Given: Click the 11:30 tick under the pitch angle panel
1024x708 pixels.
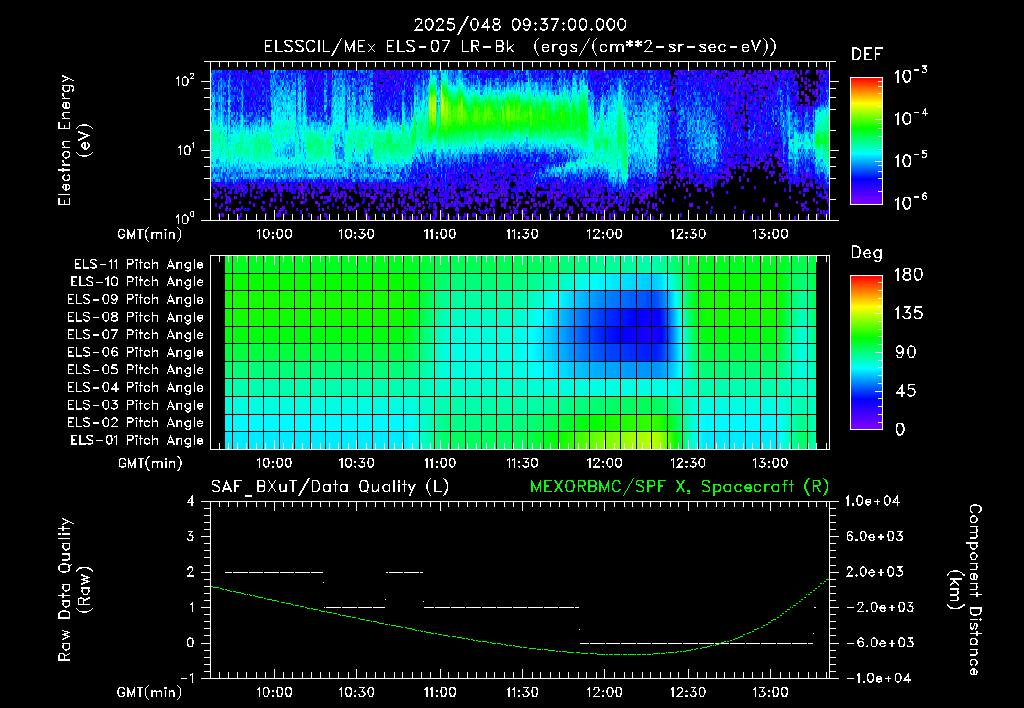Looking at the screenshot, I should click(x=522, y=463).
